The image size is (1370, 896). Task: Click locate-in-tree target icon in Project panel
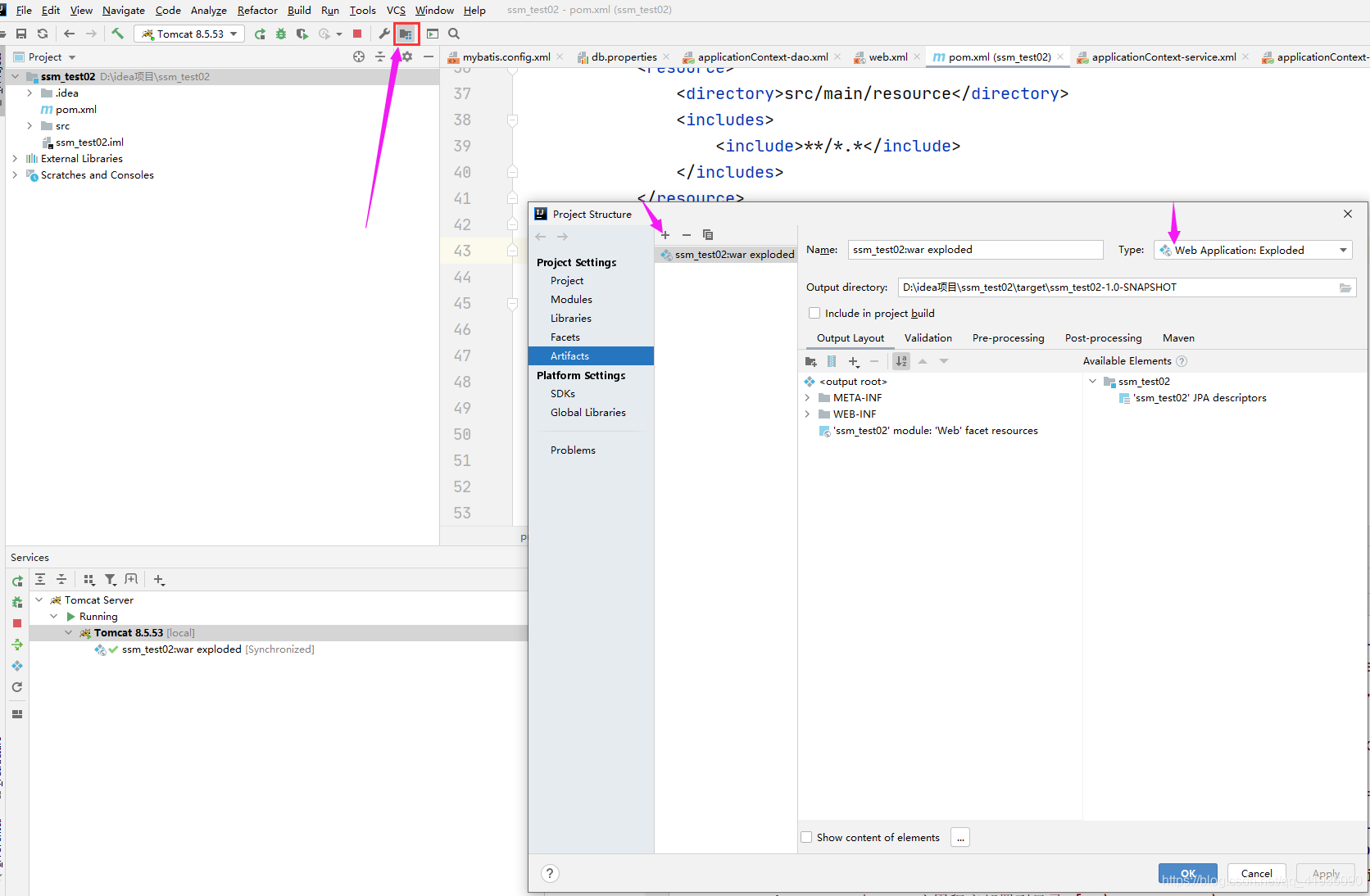point(359,57)
